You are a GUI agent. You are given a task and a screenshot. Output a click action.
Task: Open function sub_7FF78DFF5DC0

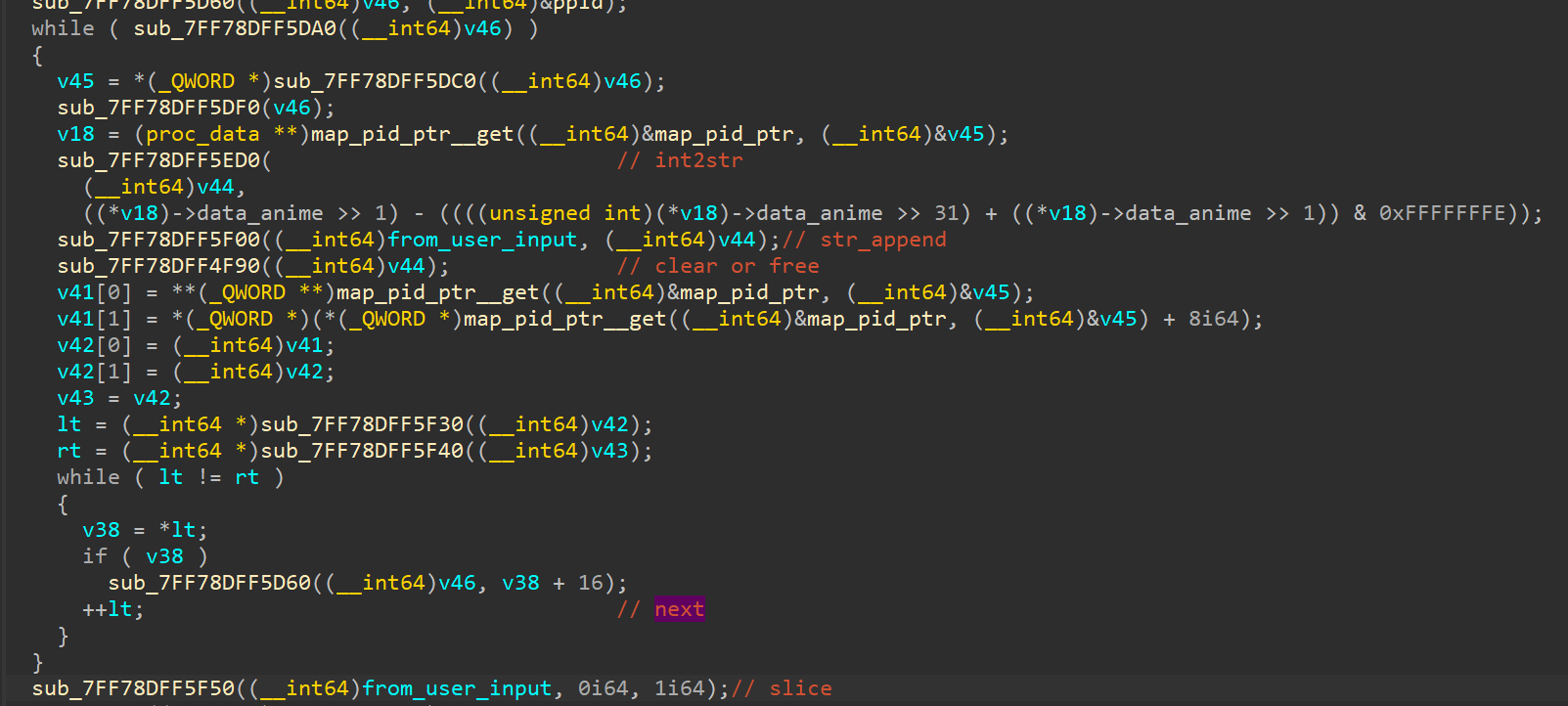click(375, 81)
